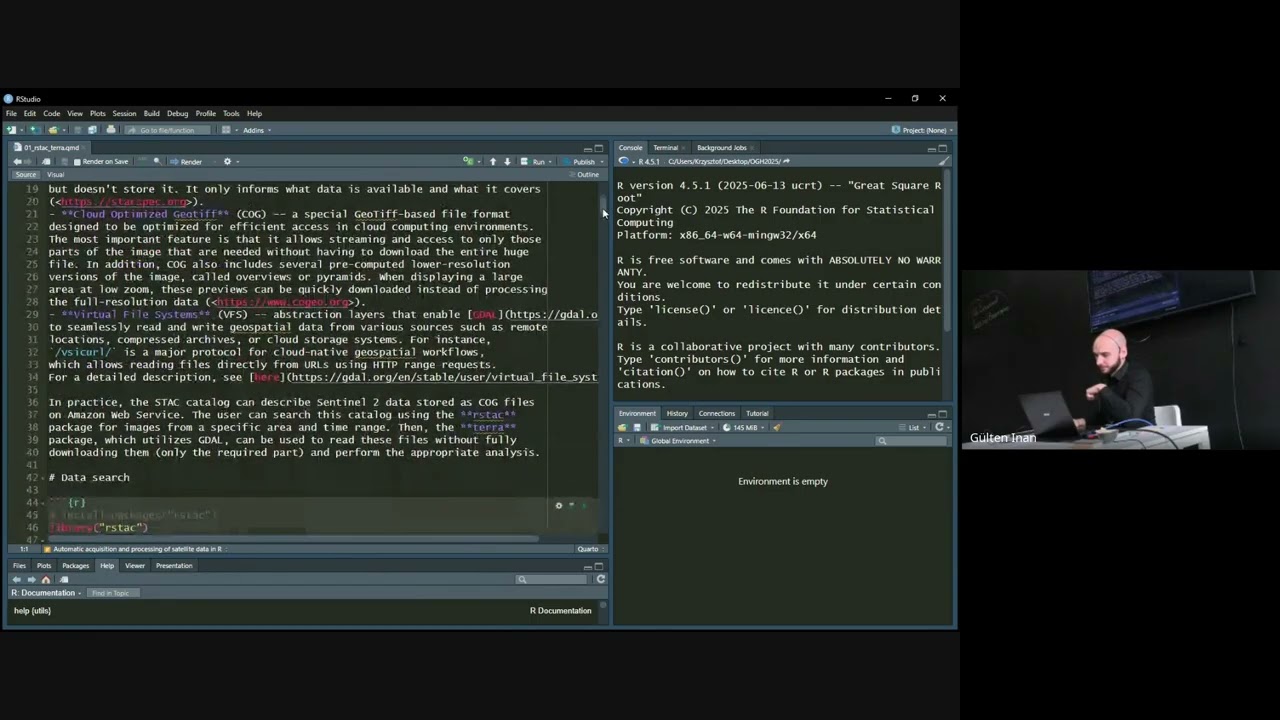Run current chunk green play icon
The image size is (1280, 720).
pyautogui.click(x=584, y=505)
